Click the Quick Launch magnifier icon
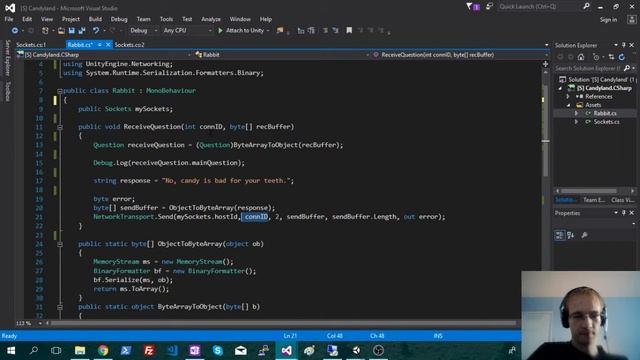 [x=587, y=7]
